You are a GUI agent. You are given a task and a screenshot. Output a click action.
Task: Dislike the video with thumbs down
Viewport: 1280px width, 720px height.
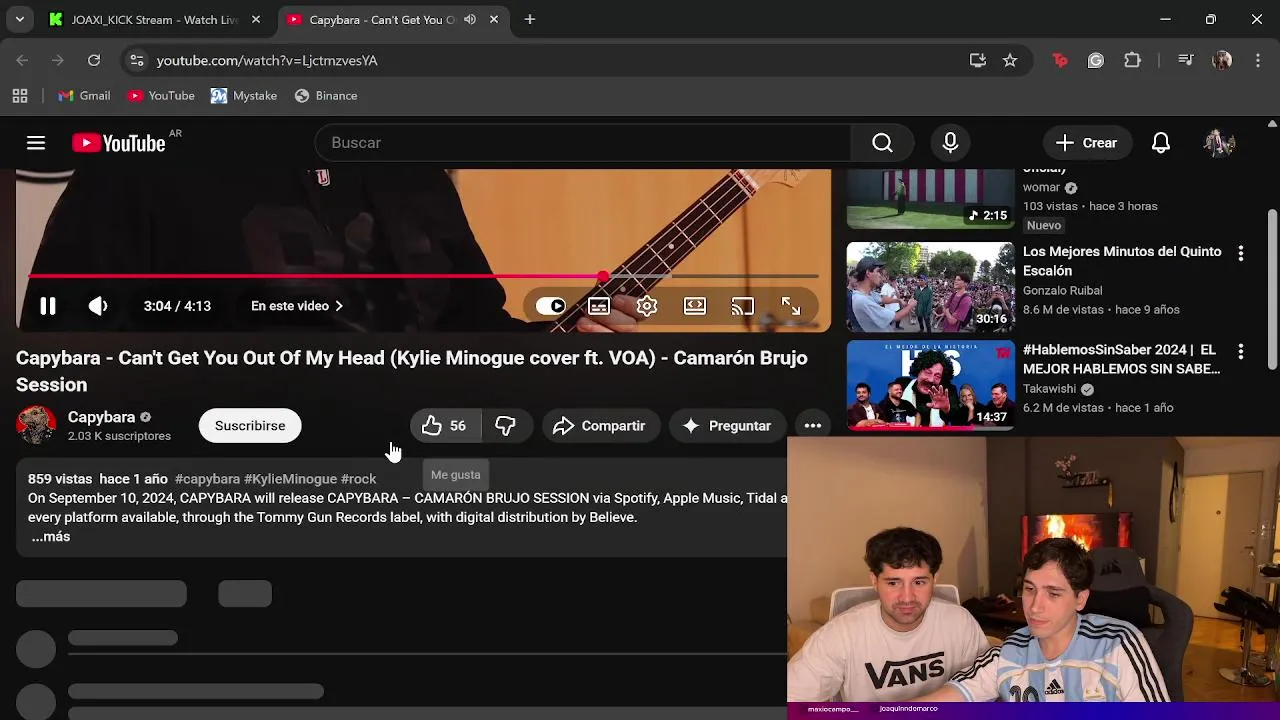(x=506, y=426)
